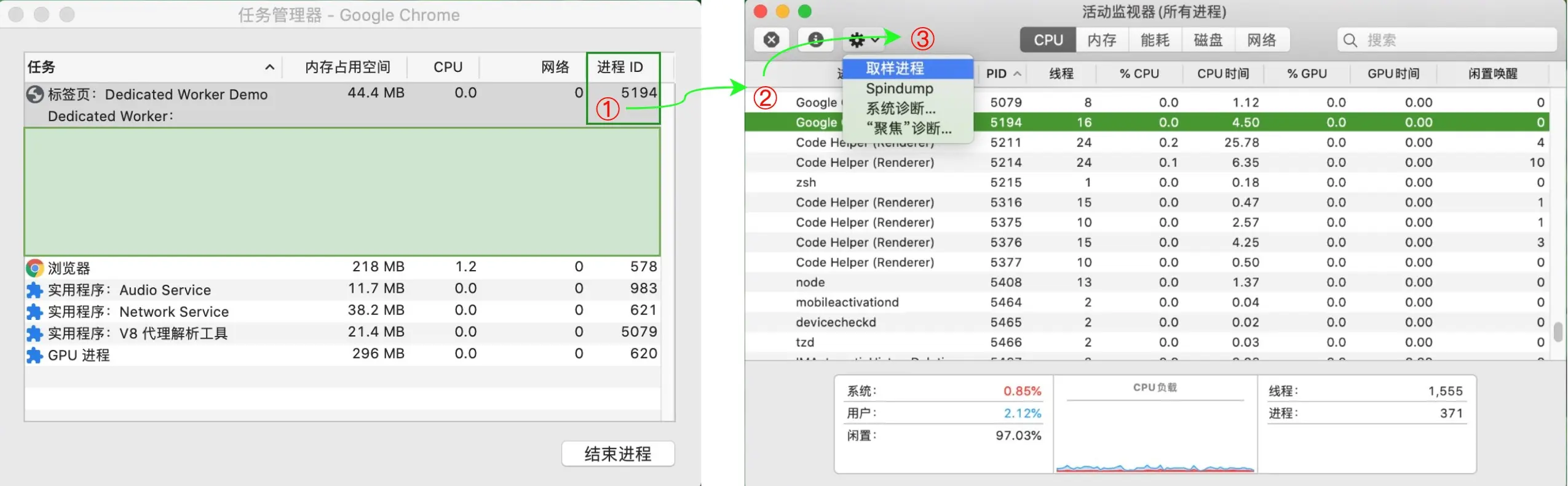
Task: Select Code Helper (Renderer) row PID 5375
Action: click(1147, 222)
